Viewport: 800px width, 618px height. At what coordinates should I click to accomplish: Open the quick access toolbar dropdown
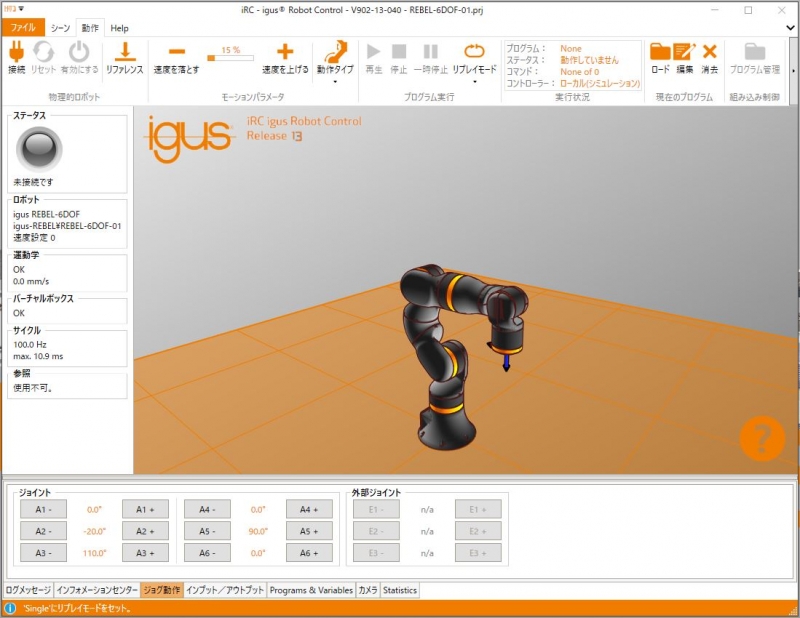[x=21, y=9]
